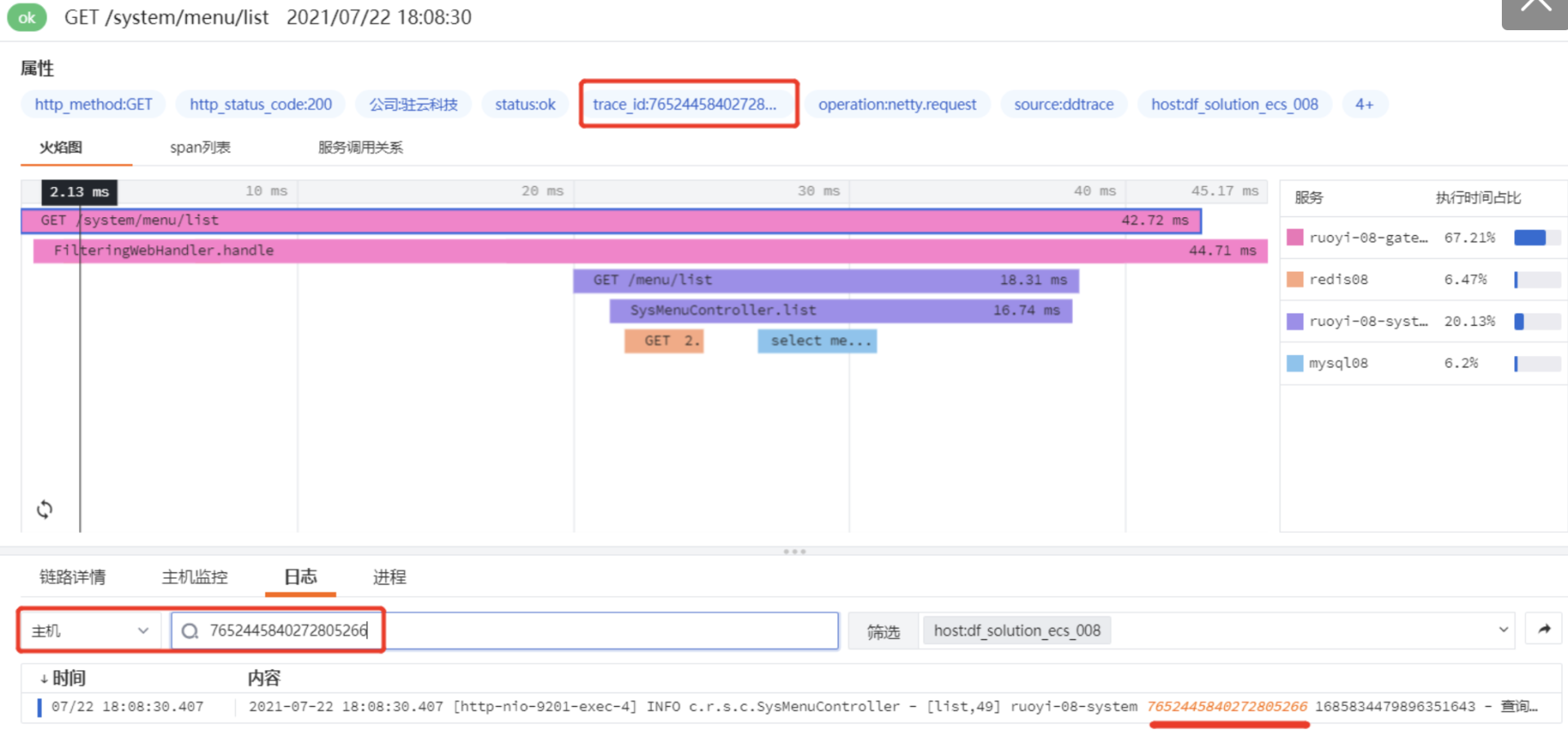This screenshot has width=1568, height=742.
Task: Click the trace_id attribute tag
Action: click(x=684, y=104)
